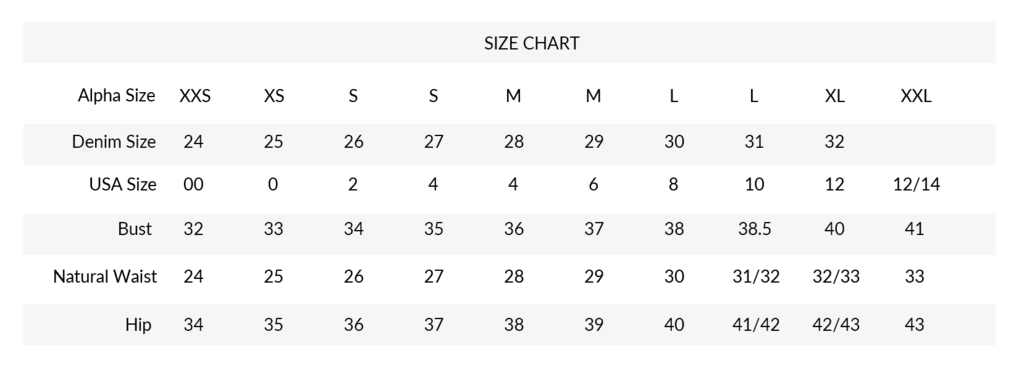This screenshot has height=376, width=1024.
Task: Click the Denim Size row label
Action: pos(114,142)
